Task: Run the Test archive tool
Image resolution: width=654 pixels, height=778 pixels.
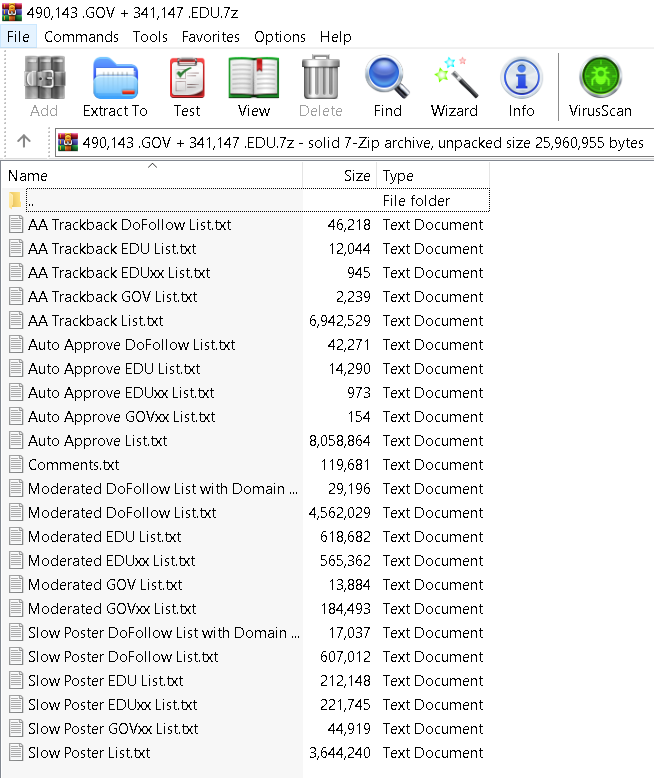Action: click(187, 87)
